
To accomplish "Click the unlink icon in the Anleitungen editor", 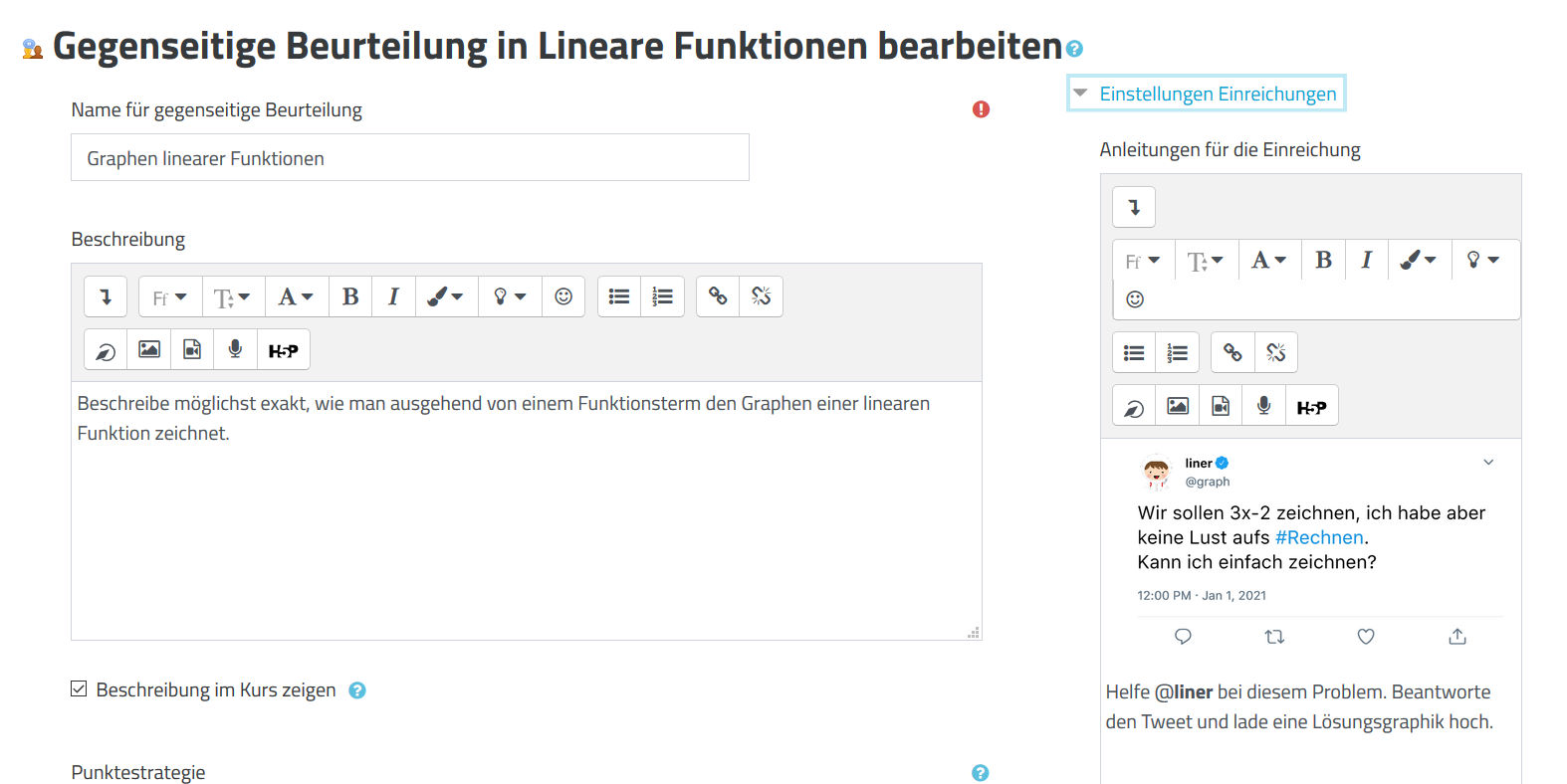I will [1276, 353].
